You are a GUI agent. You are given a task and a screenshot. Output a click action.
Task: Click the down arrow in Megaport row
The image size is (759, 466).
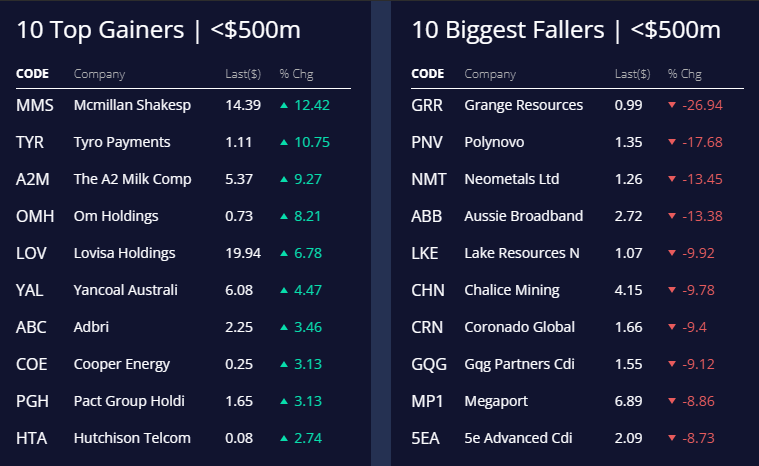click(x=672, y=401)
